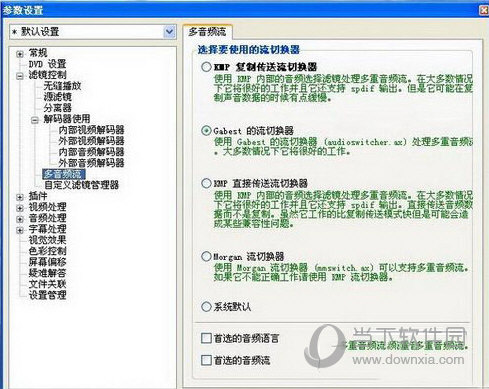Image resolution: width=489 pixels, height=389 pixels.
Task: Expand the 常规 tree node
Action: [20, 54]
